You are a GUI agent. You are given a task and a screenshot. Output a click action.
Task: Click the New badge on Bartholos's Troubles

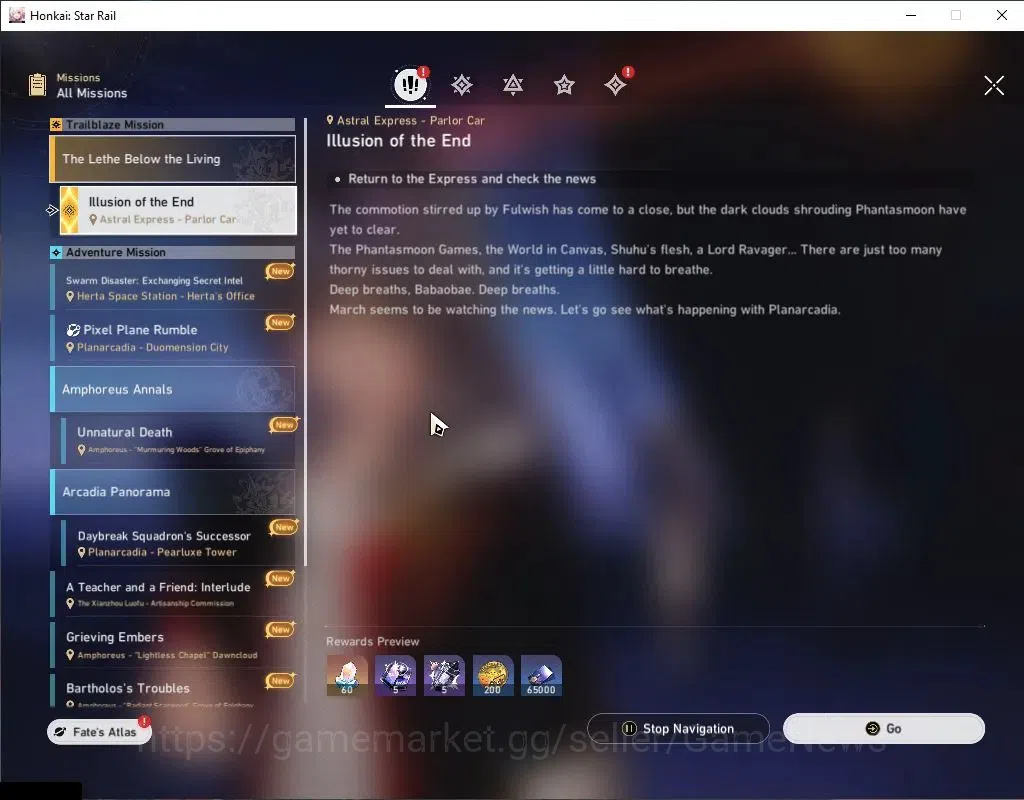click(x=280, y=680)
